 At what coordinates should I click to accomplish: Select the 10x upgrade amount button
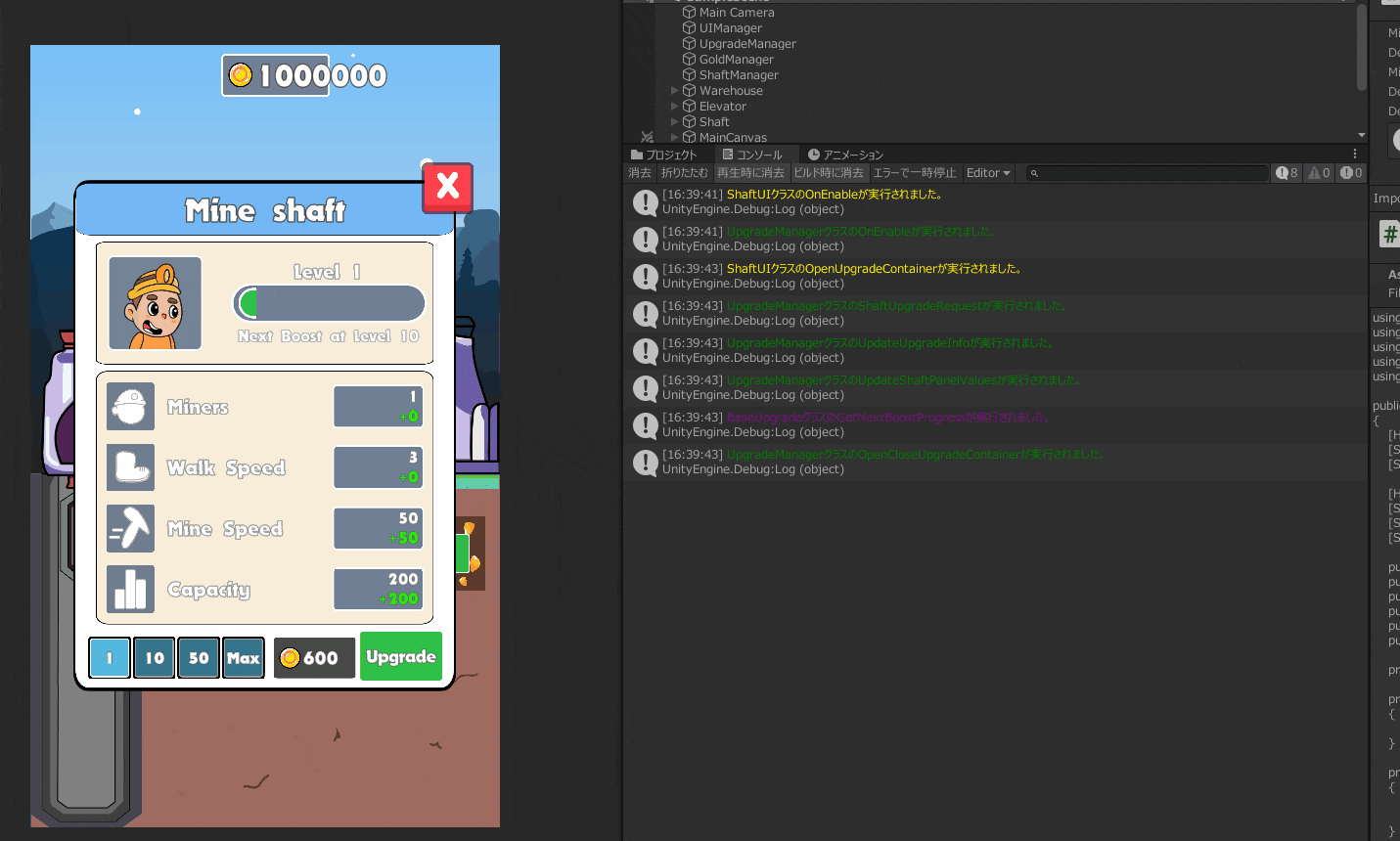pyautogui.click(x=155, y=658)
